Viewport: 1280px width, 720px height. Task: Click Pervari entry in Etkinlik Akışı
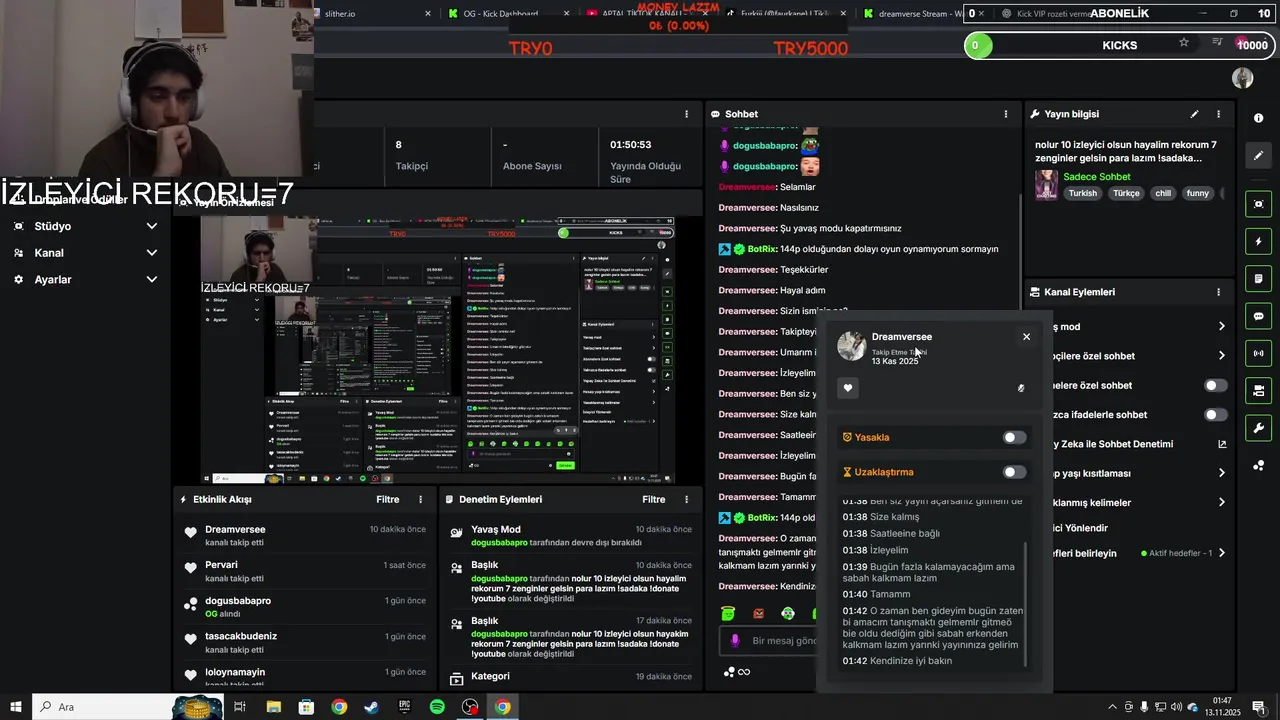305,571
